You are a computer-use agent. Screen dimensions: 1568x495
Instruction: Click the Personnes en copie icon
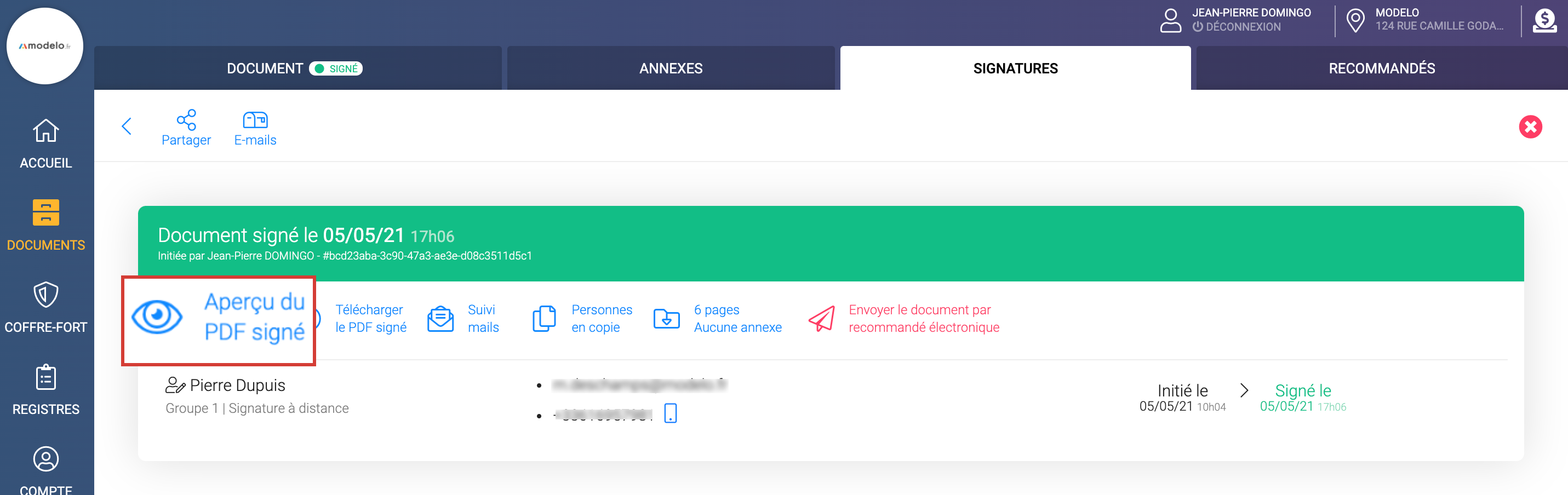[x=543, y=319]
